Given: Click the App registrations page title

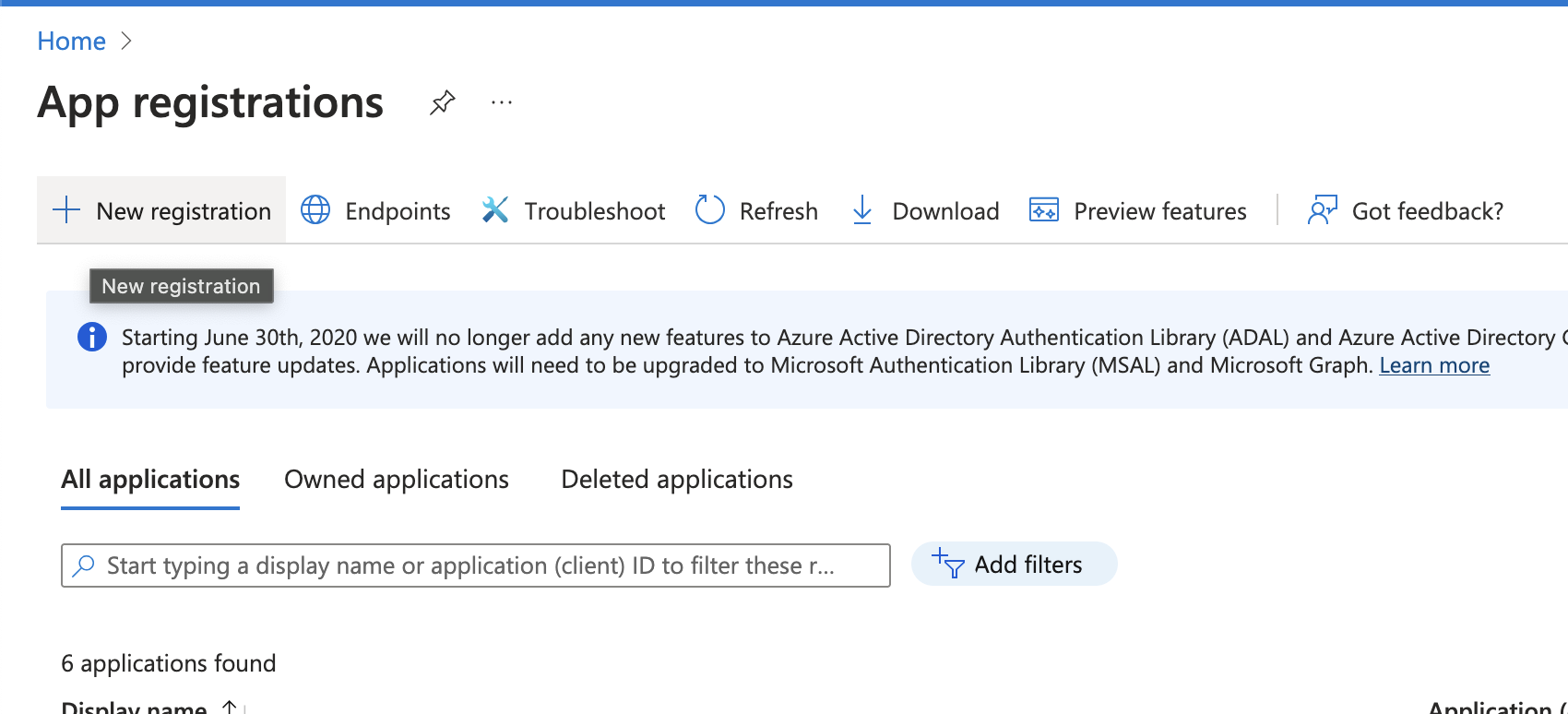Looking at the screenshot, I should tap(210, 102).
